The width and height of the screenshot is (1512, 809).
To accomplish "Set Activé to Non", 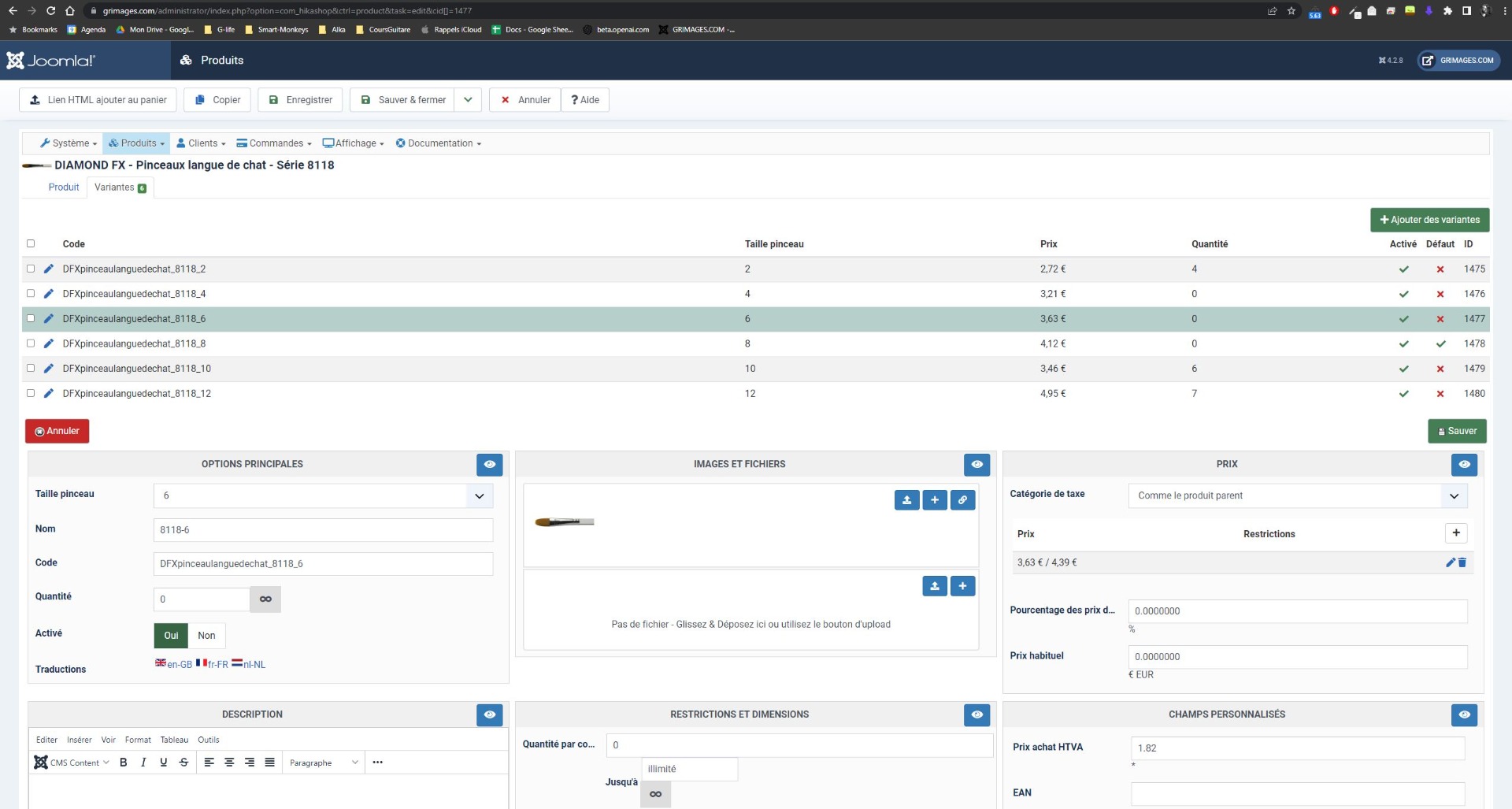I will pyautogui.click(x=206, y=636).
